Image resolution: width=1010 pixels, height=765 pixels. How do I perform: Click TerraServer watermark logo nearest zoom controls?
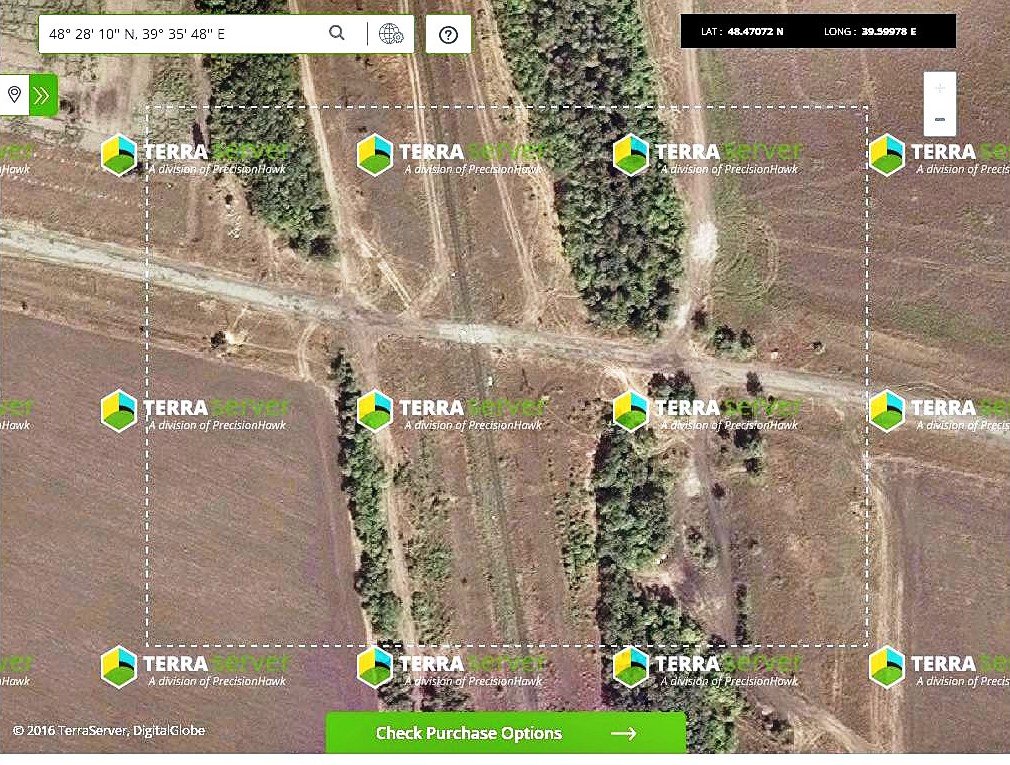pos(886,155)
